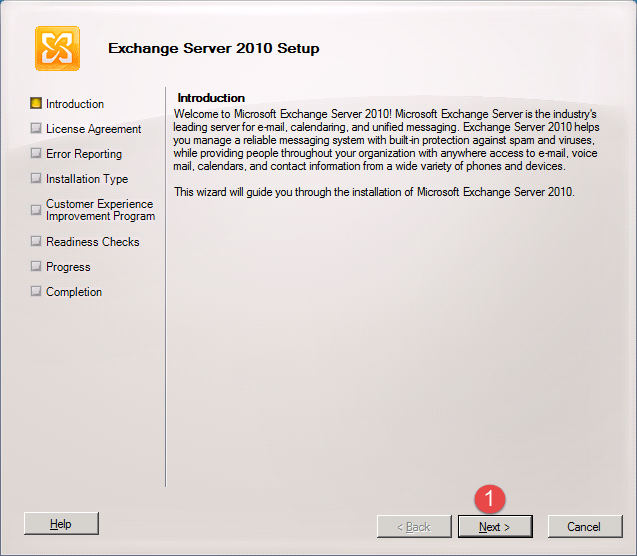
Task: Proceed with the Next button
Action: tap(495, 527)
